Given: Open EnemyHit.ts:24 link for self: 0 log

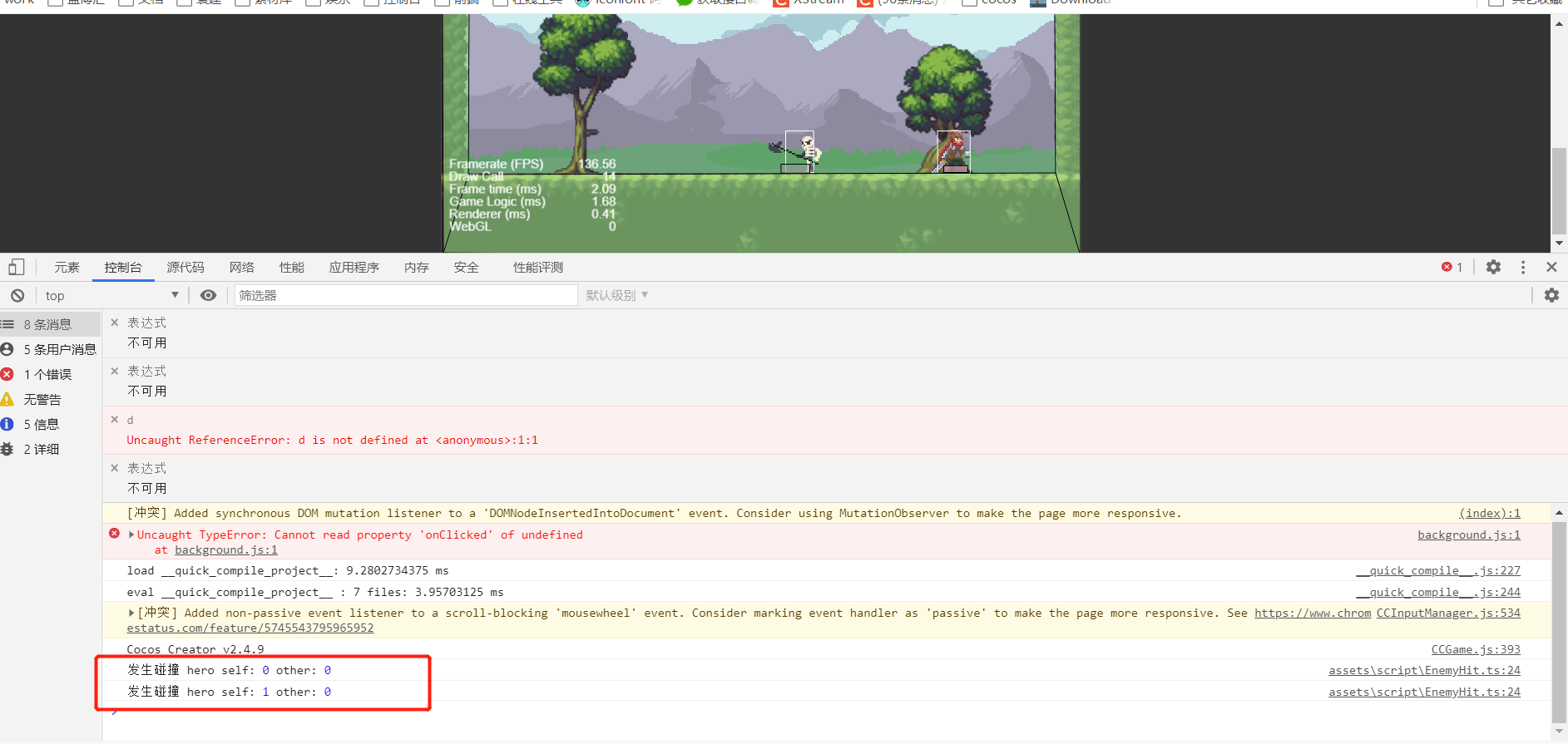Looking at the screenshot, I should (1424, 670).
